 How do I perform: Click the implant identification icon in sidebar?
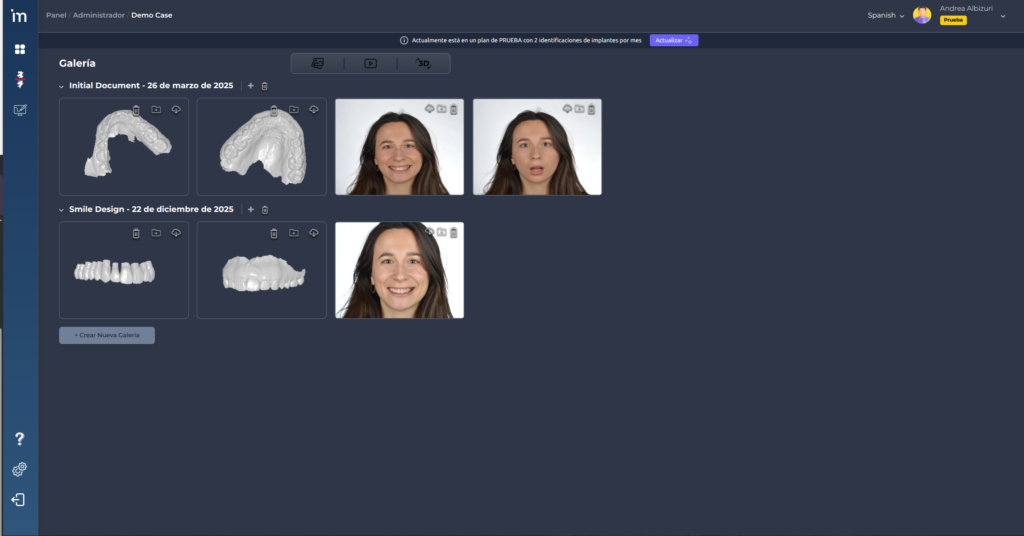19,79
